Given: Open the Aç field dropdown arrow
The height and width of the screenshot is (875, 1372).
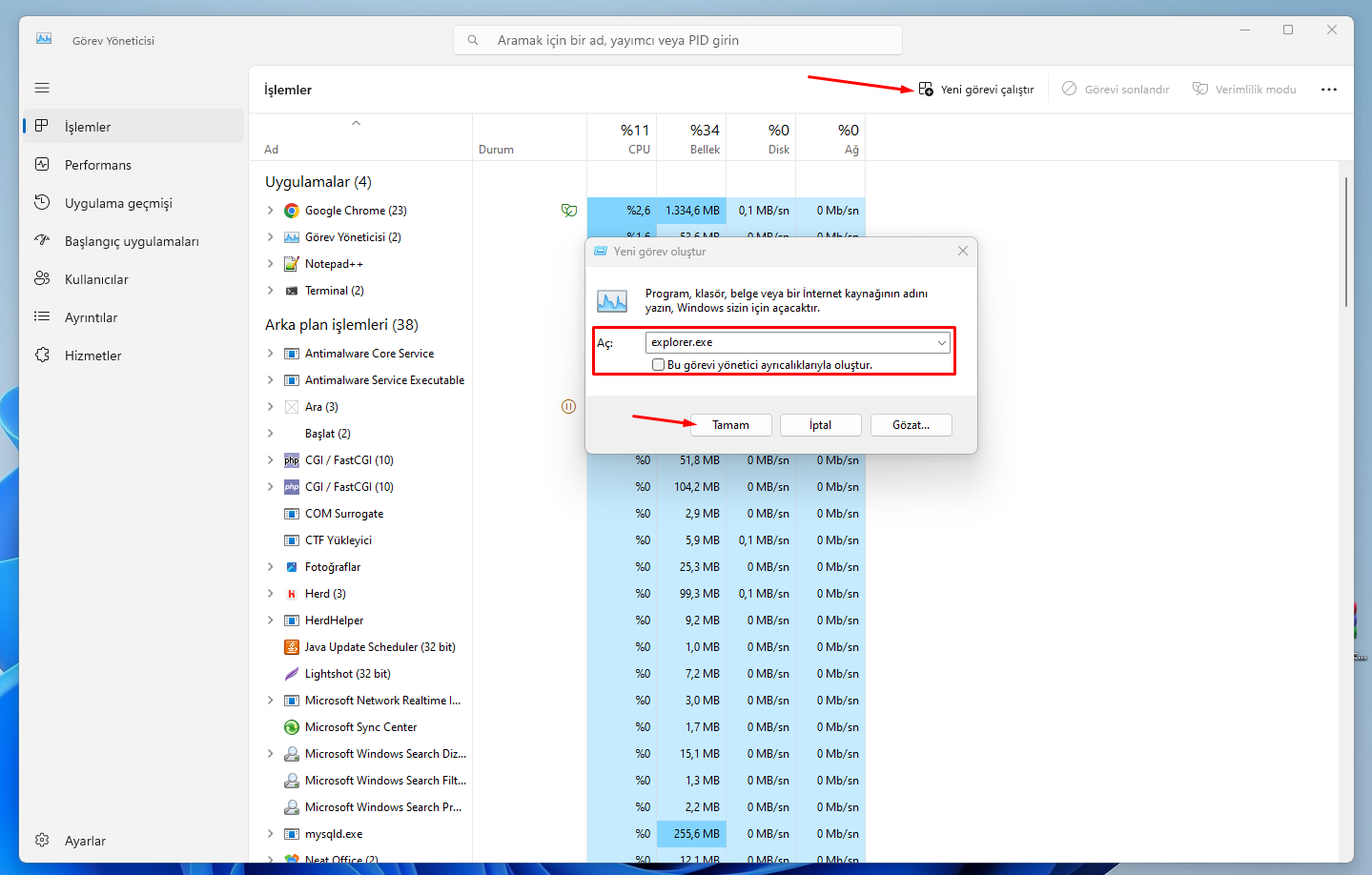Looking at the screenshot, I should (941, 342).
